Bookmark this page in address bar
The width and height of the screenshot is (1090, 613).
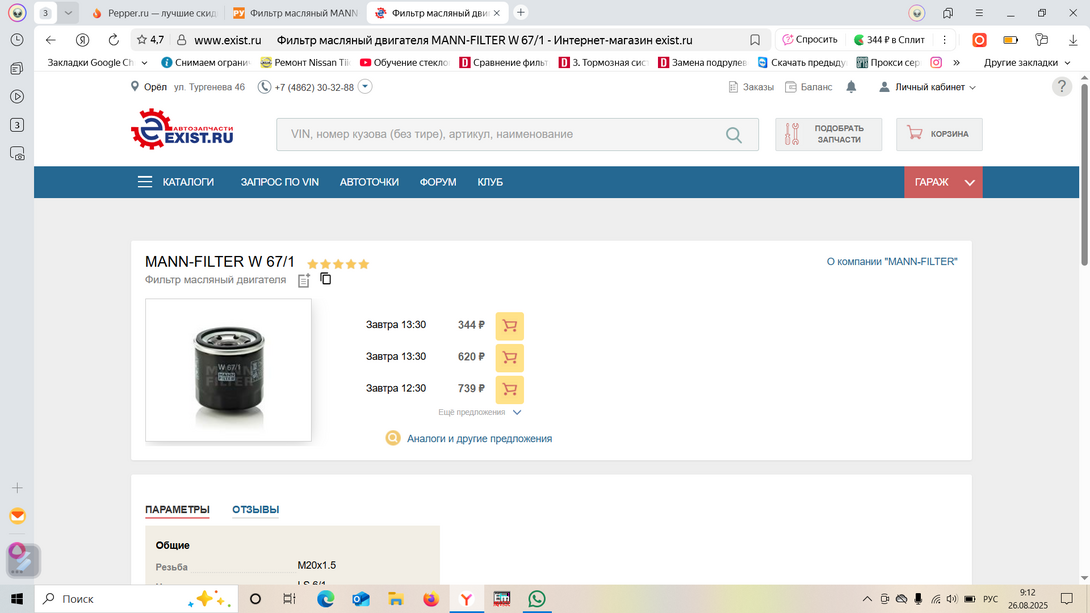tap(755, 40)
